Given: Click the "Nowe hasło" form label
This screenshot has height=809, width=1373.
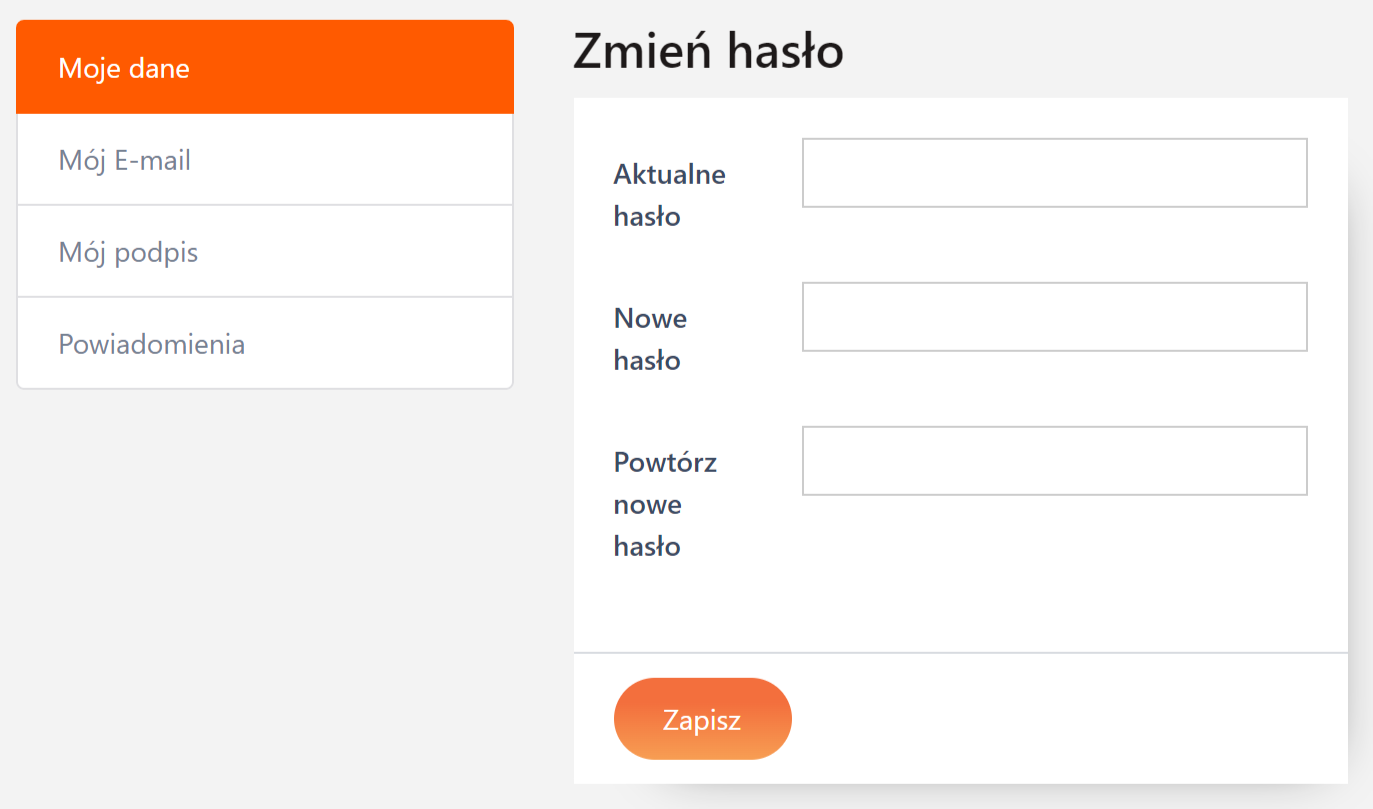Looking at the screenshot, I should click(x=650, y=339).
